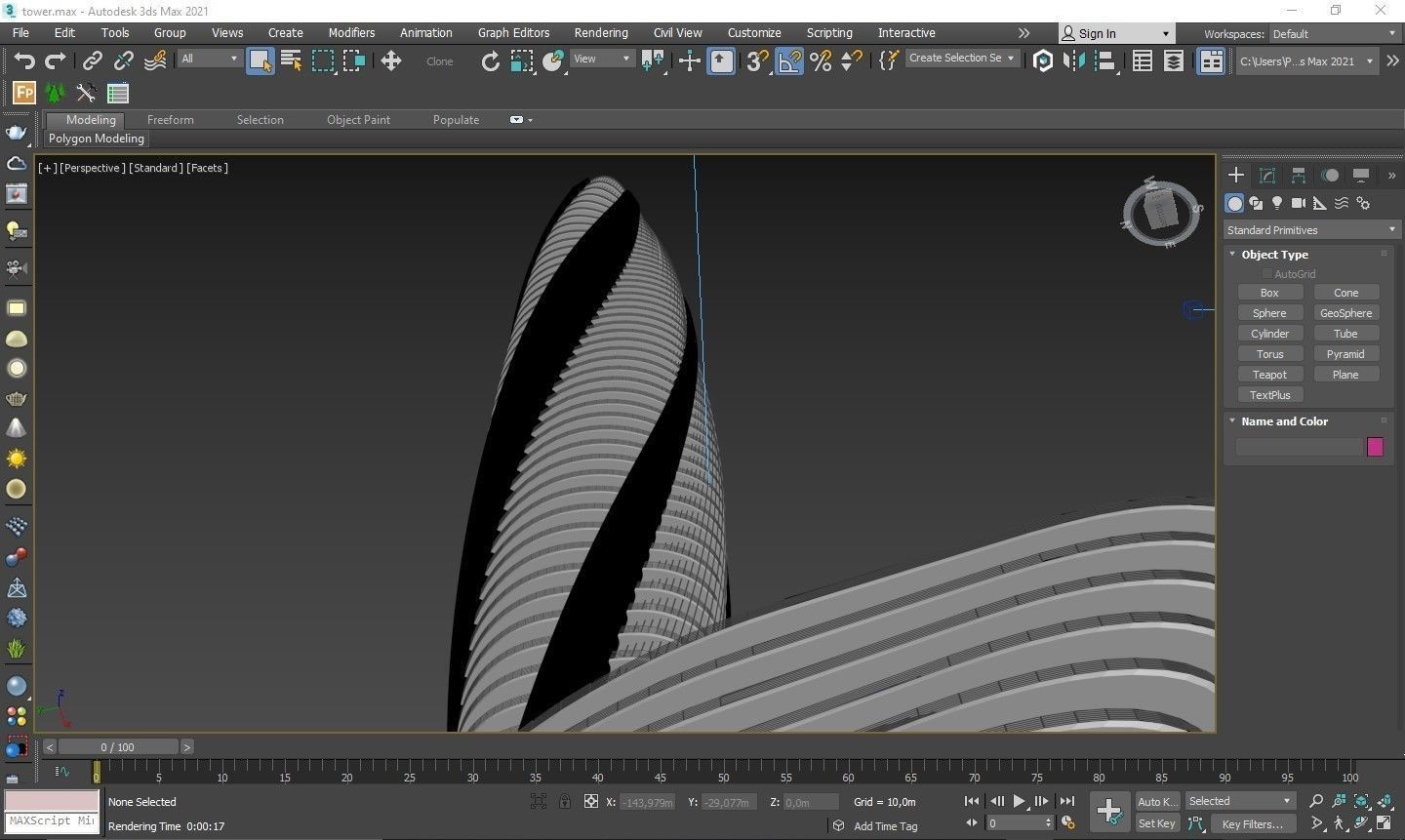Click the Select and Link chain icon
Image resolution: width=1405 pixels, height=840 pixels.
coord(92,60)
